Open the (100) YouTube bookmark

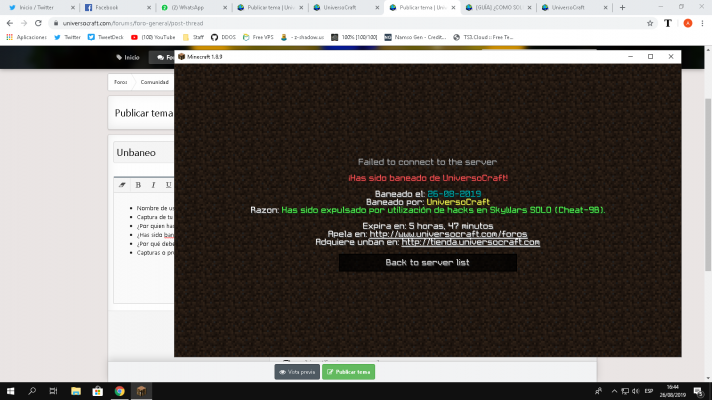point(153,37)
